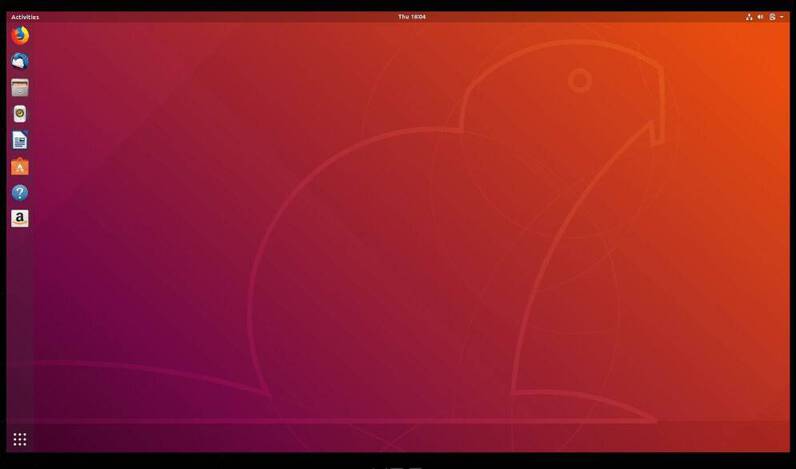This screenshot has height=469, width=796.
Task: Open the Amazon launcher in dock
Action: click(20, 219)
